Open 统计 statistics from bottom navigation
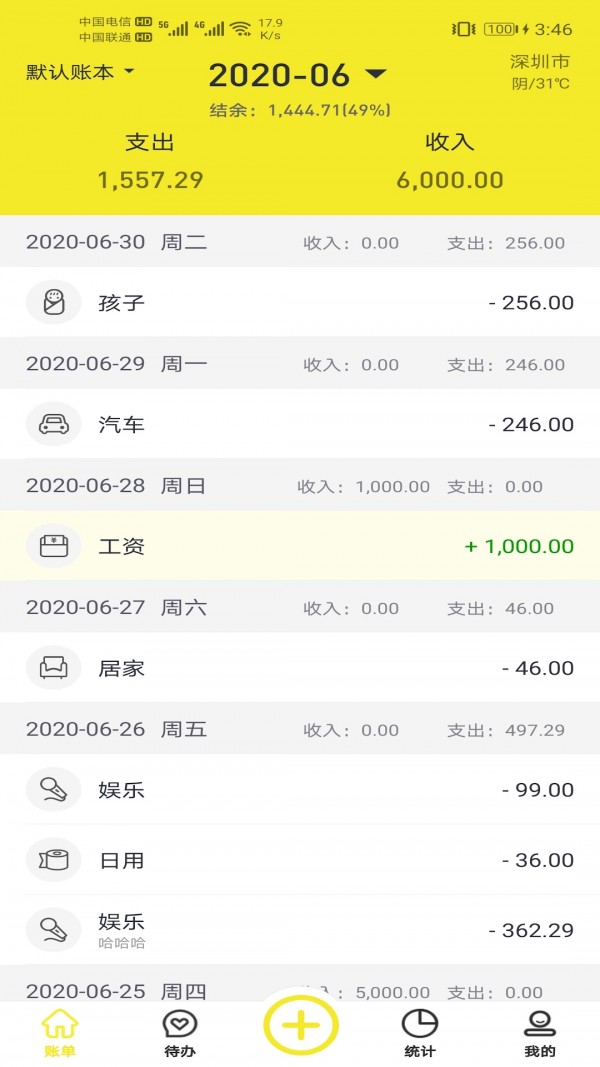This screenshot has width=600, height=1067. click(x=418, y=1032)
